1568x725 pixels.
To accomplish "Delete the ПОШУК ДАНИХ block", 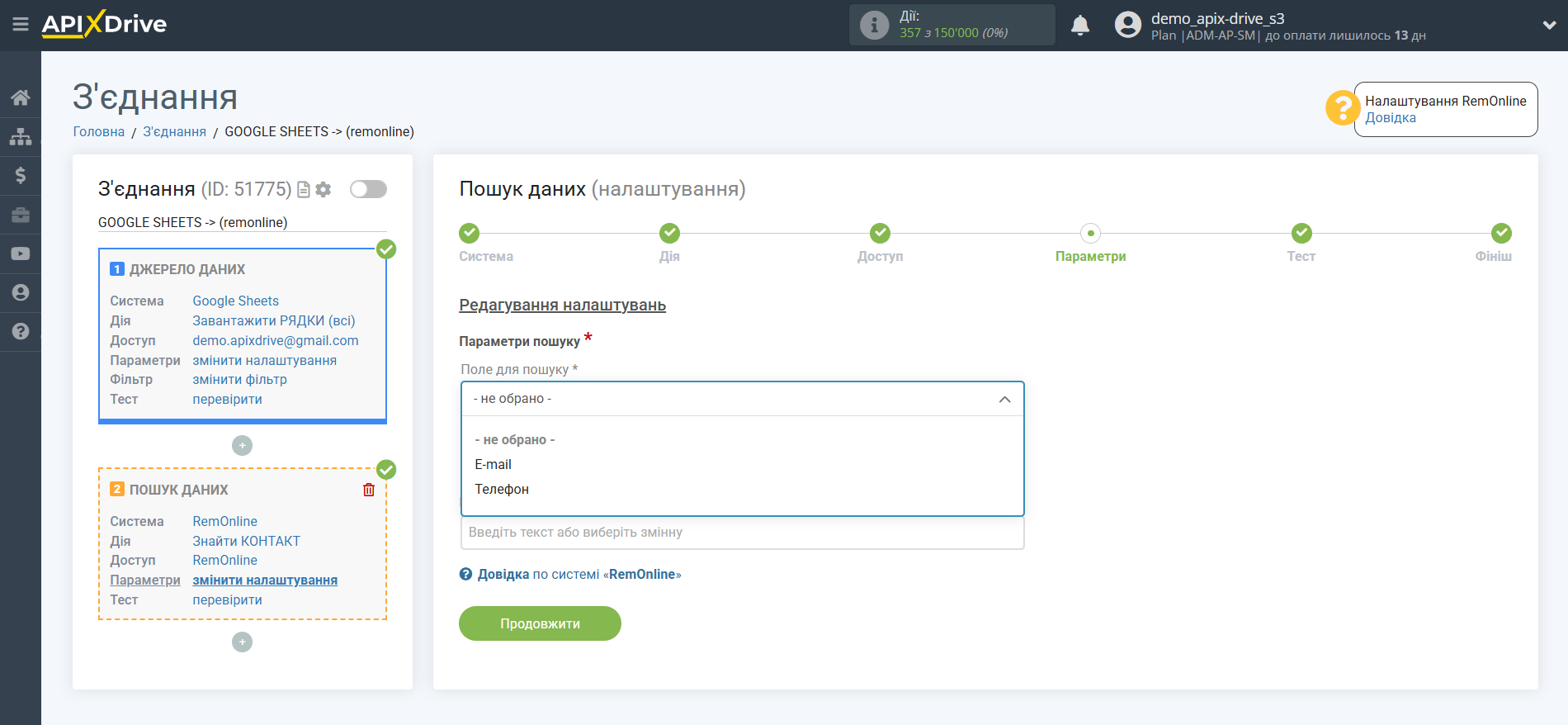I will pos(369,490).
